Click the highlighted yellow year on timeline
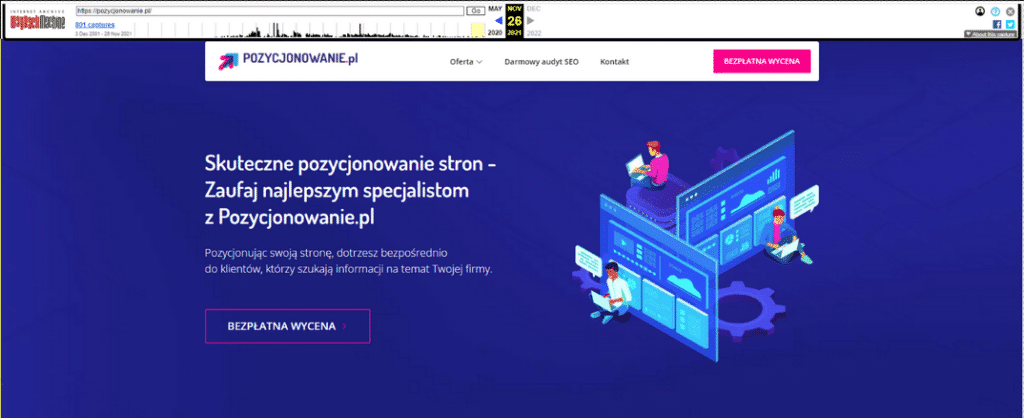 [478, 30]
